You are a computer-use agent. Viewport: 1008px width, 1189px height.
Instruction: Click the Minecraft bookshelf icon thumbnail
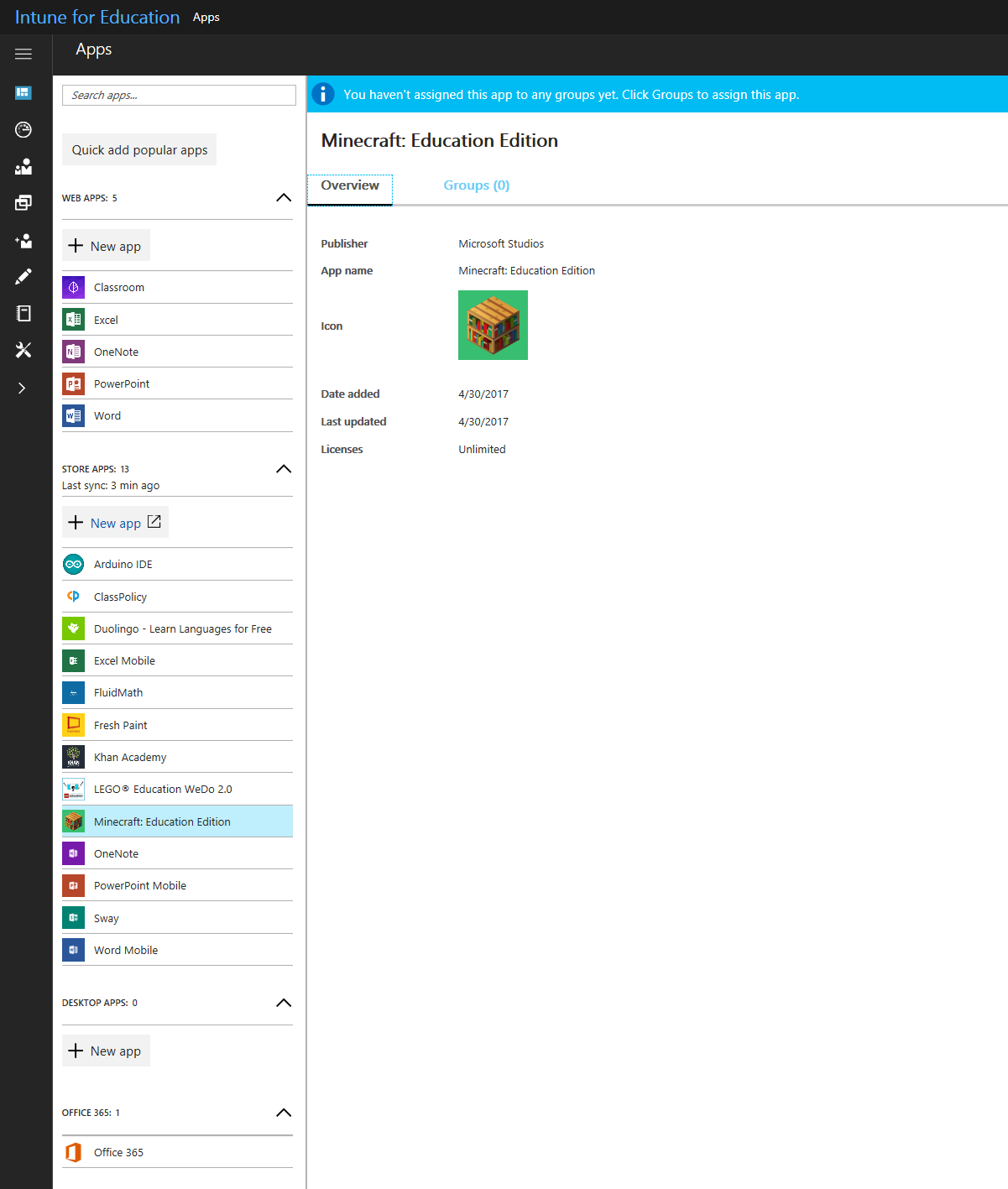click(493, 325)
